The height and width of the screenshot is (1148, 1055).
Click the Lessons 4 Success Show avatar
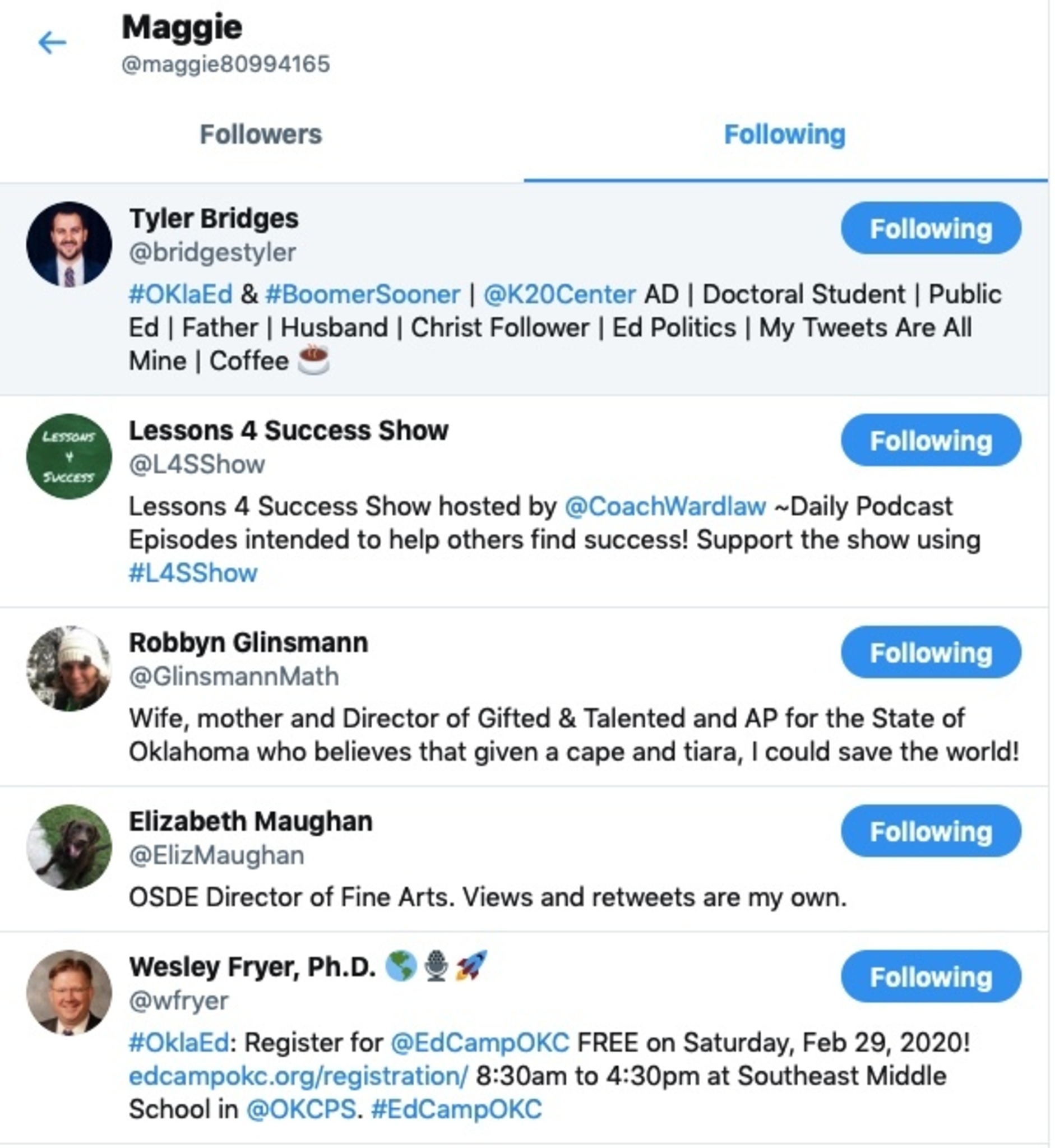69,457
